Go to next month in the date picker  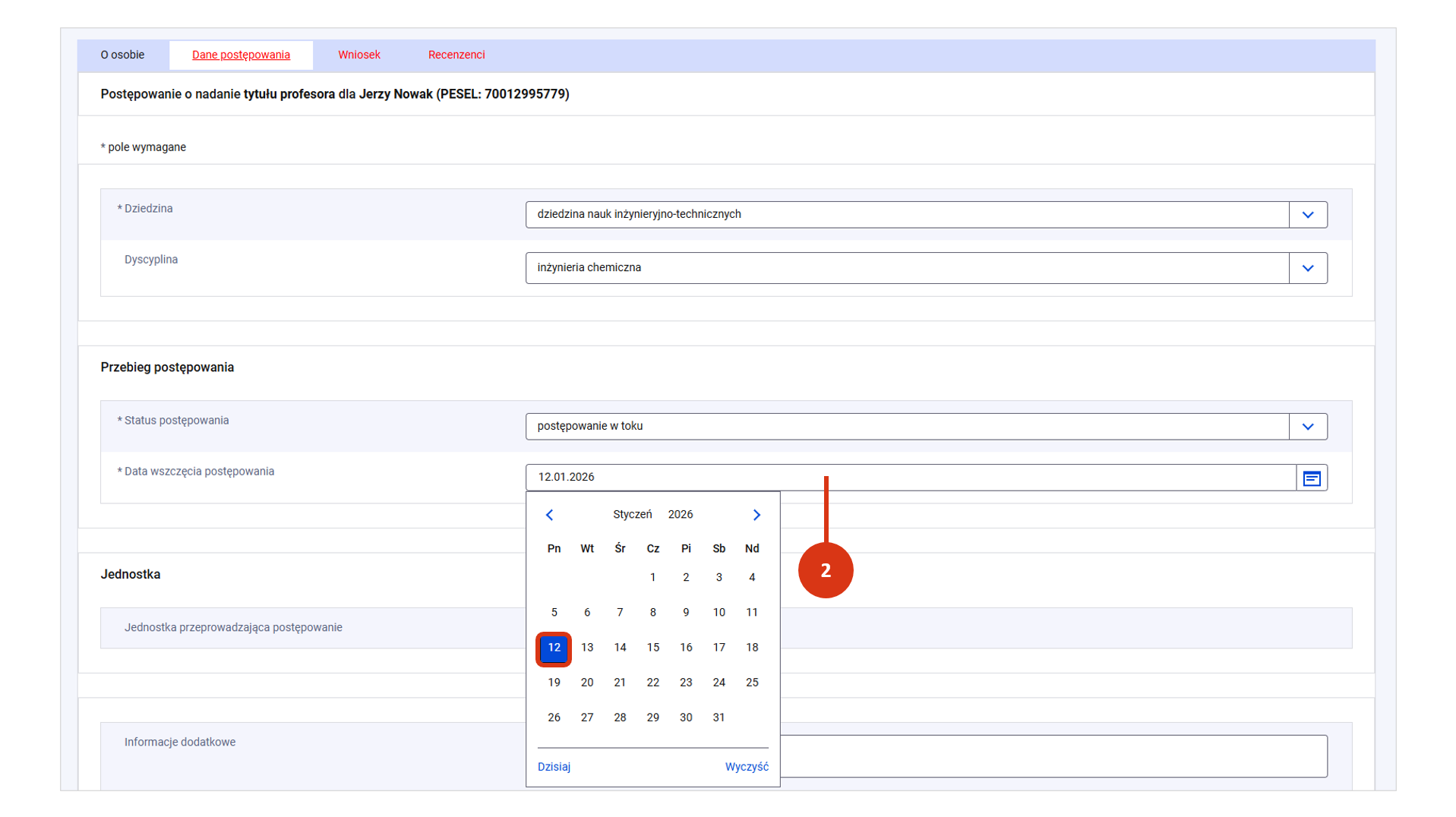[756, 515]
